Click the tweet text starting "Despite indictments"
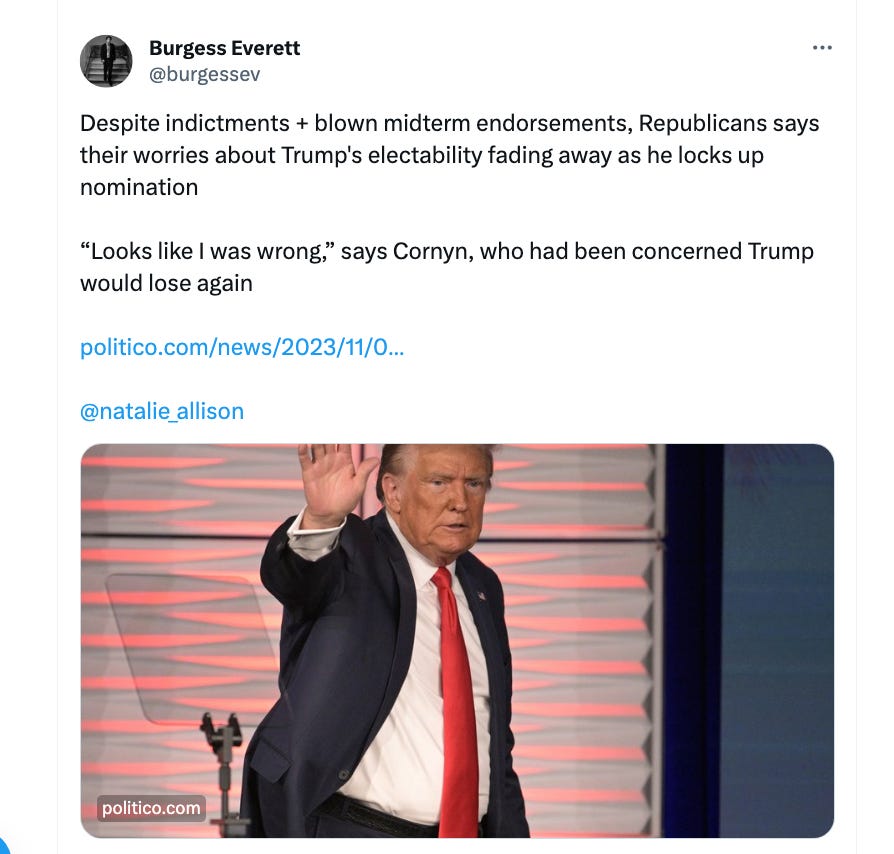Image resolution: width=894 pixels, height=854 pixels. tap(449, 155)
